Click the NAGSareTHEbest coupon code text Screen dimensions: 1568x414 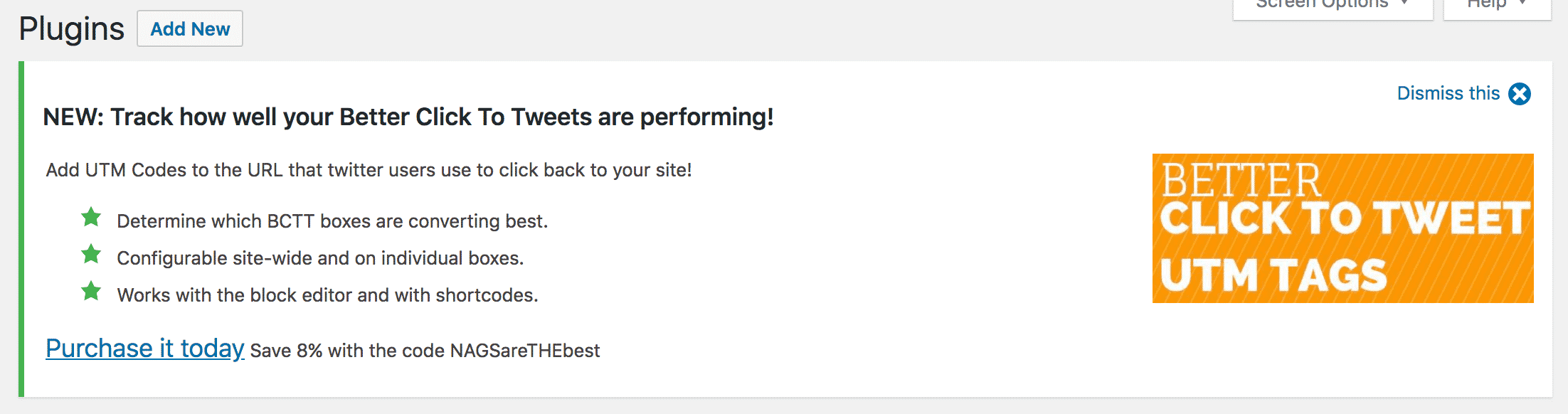[x=525, y=351]
